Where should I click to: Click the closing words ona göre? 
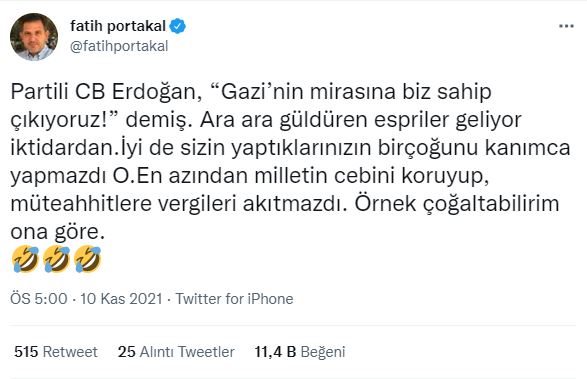(57, 232)
